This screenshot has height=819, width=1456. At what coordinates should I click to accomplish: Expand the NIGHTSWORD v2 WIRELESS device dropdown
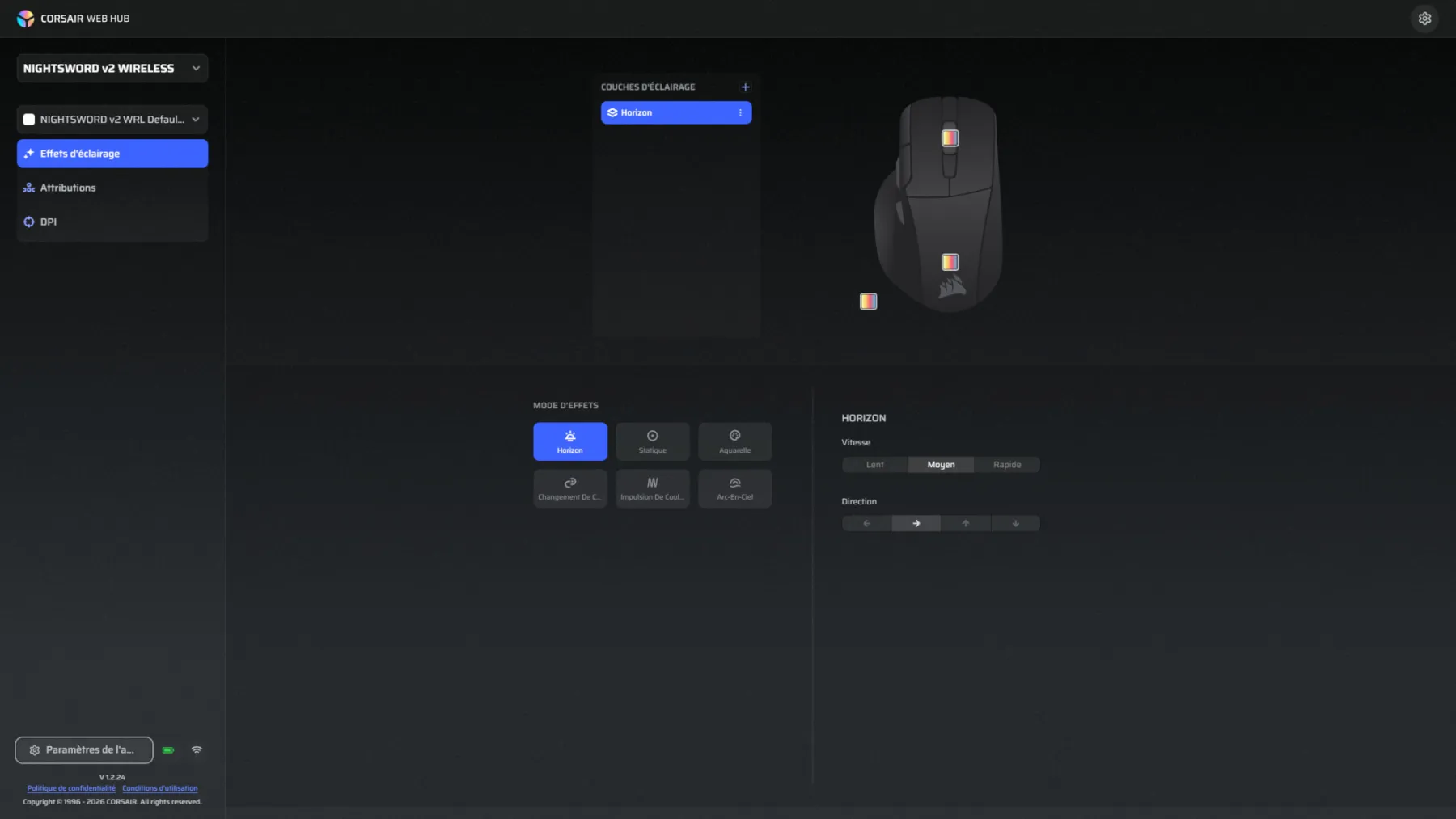(x=112, y=69)
